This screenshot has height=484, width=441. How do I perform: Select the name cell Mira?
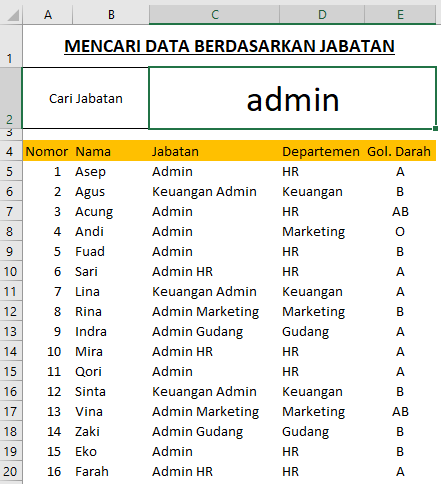pyautogui.click(x=111, y=351)
